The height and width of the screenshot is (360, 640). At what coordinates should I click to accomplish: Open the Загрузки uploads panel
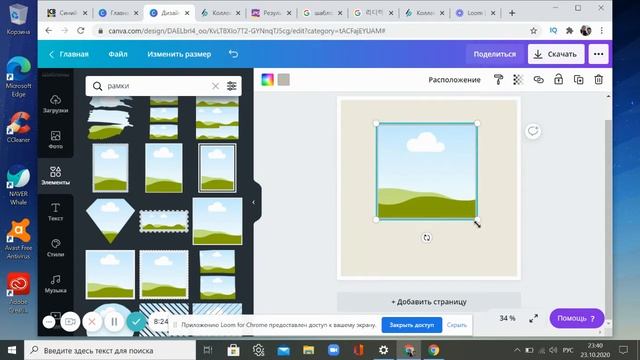coord(56,103)
